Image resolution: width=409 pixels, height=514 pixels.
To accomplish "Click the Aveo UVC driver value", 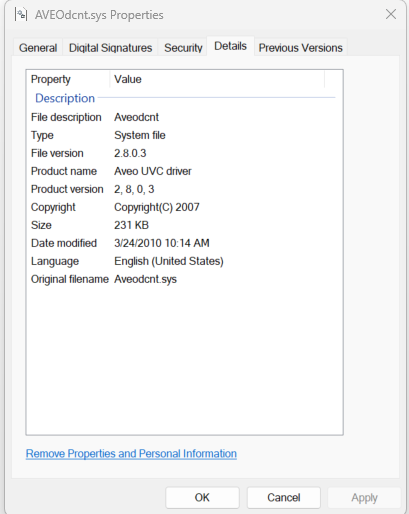I will coord(153,171).
